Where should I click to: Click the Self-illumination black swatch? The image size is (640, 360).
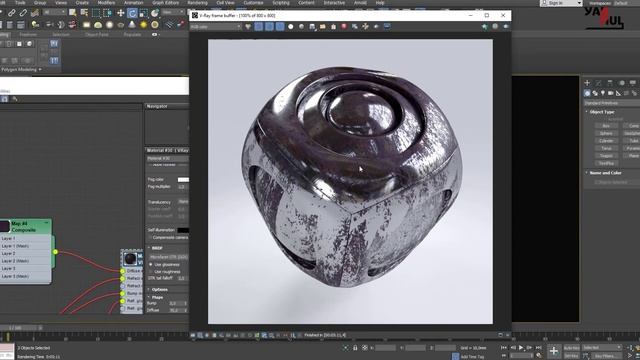183,230
